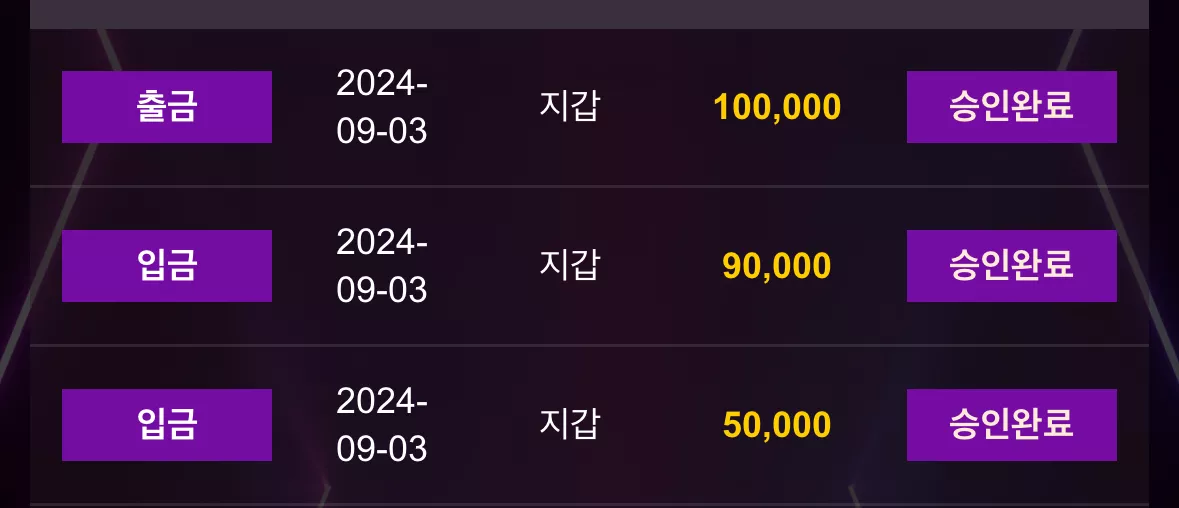Select the entire 출금 100,000 transaction row
Viewport: 1179px width, 508px height.
(x=590, y=107)
